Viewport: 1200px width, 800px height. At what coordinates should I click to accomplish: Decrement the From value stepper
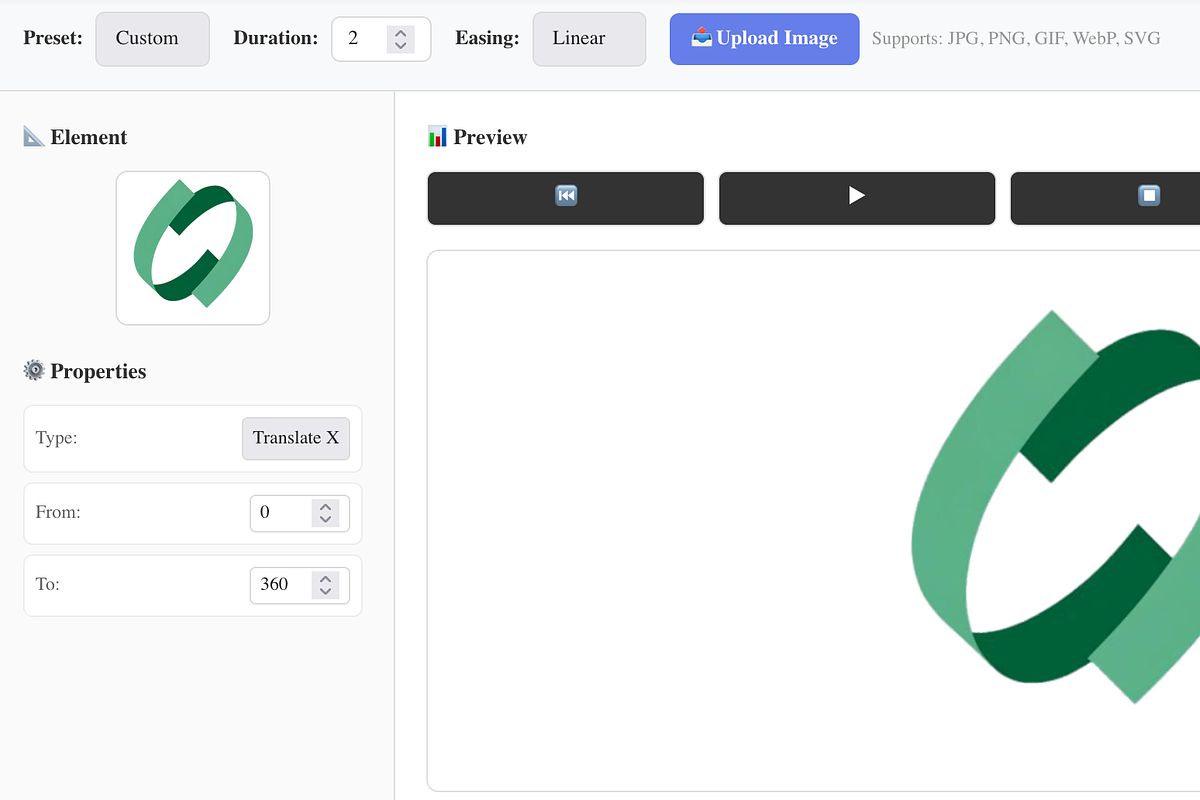tap(325, 520)
